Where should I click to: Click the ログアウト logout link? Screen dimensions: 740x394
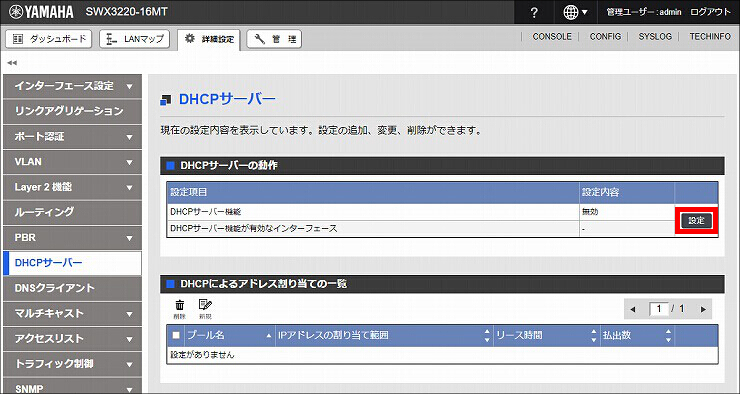[710, 12]
